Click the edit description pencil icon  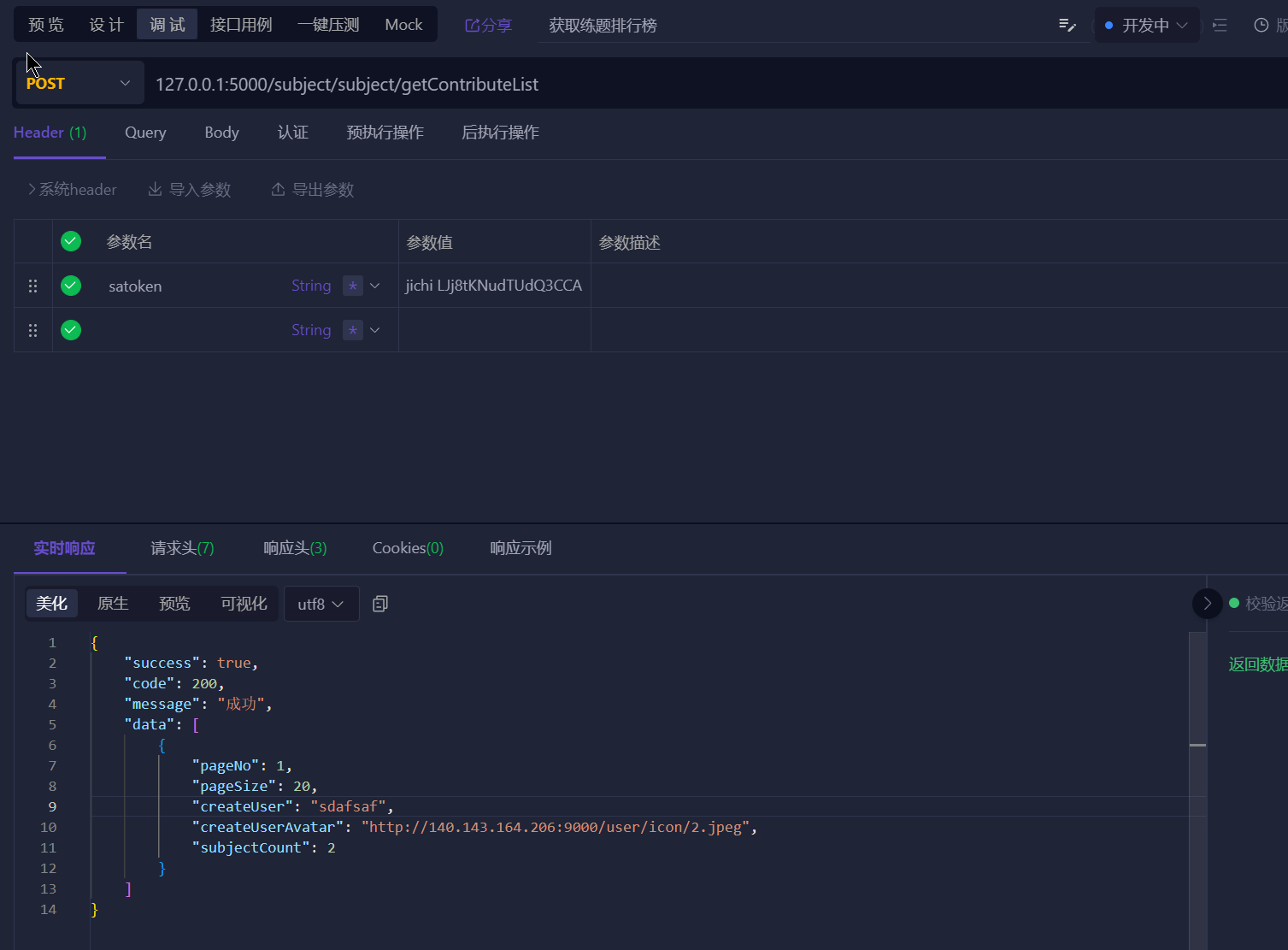pos(1067,26)
